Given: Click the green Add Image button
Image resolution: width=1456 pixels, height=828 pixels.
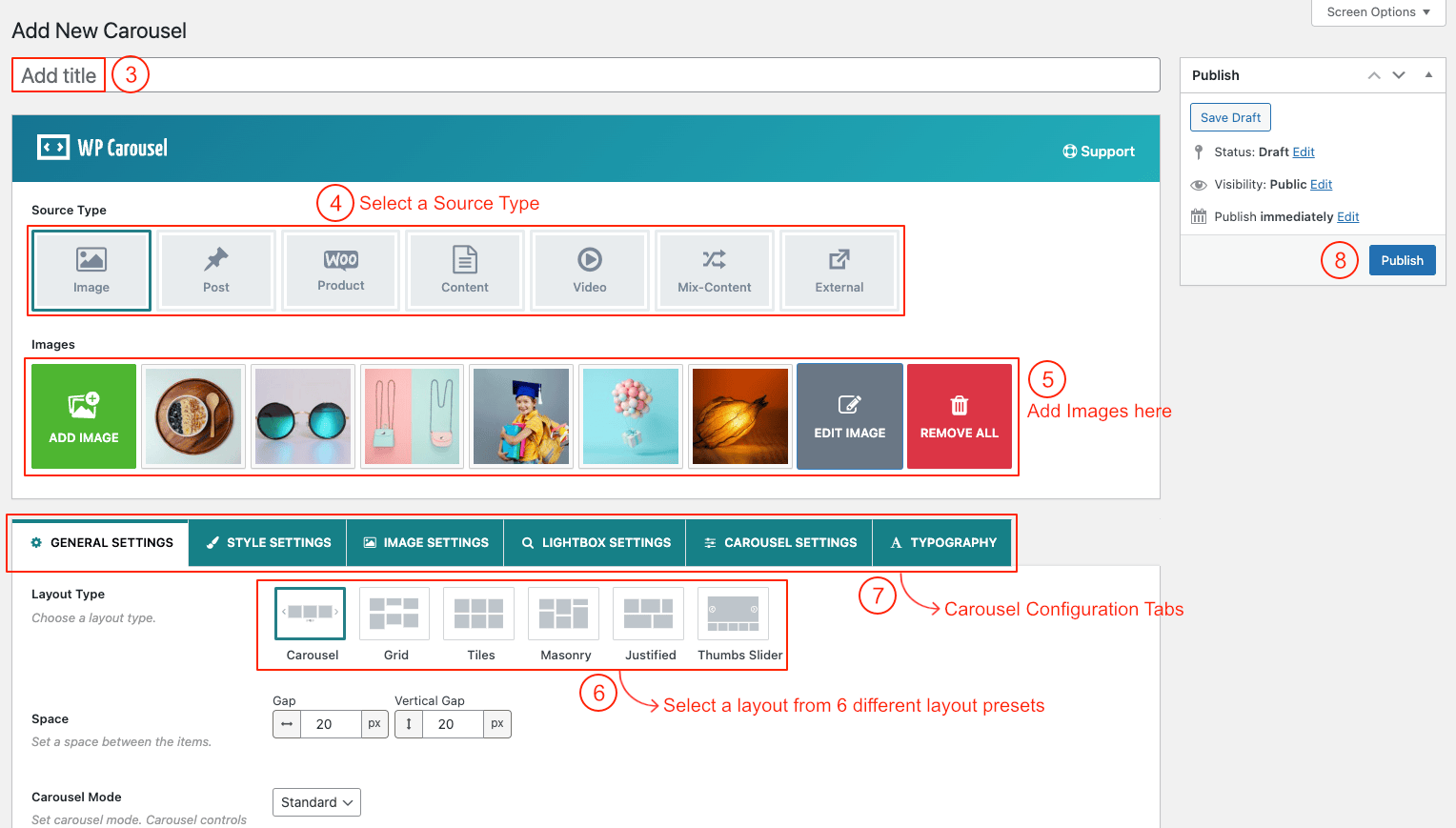Looking at the screenshot, I should (84, 416).
